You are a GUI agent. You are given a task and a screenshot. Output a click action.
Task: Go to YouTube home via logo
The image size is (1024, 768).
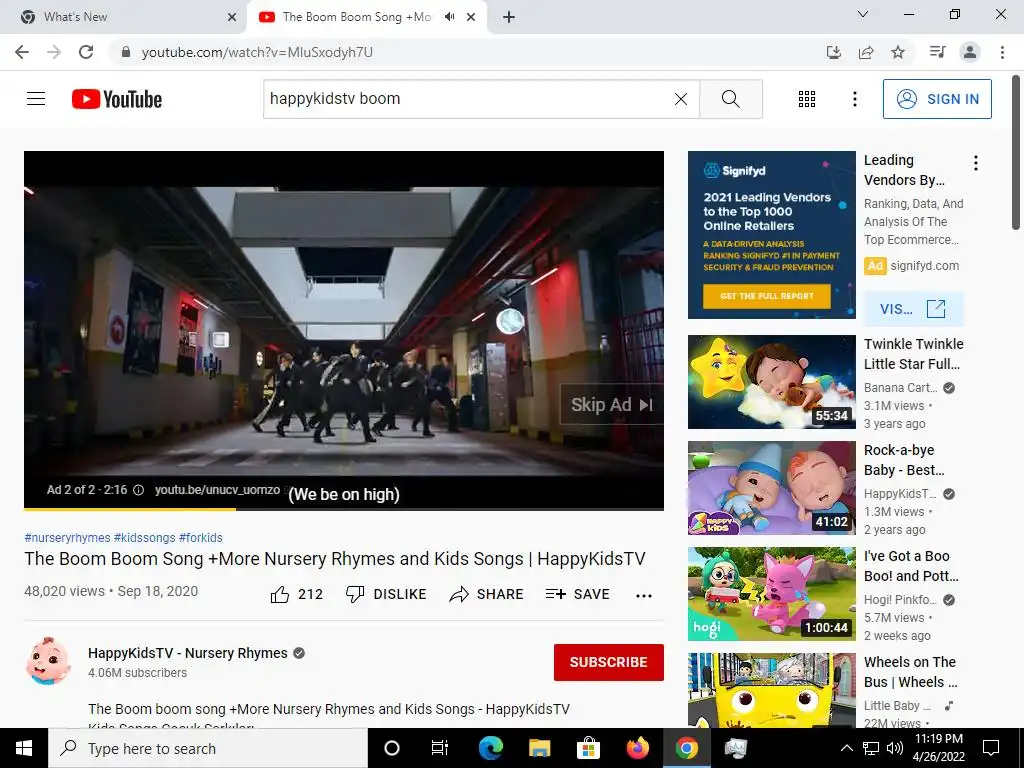click(117, 99)
